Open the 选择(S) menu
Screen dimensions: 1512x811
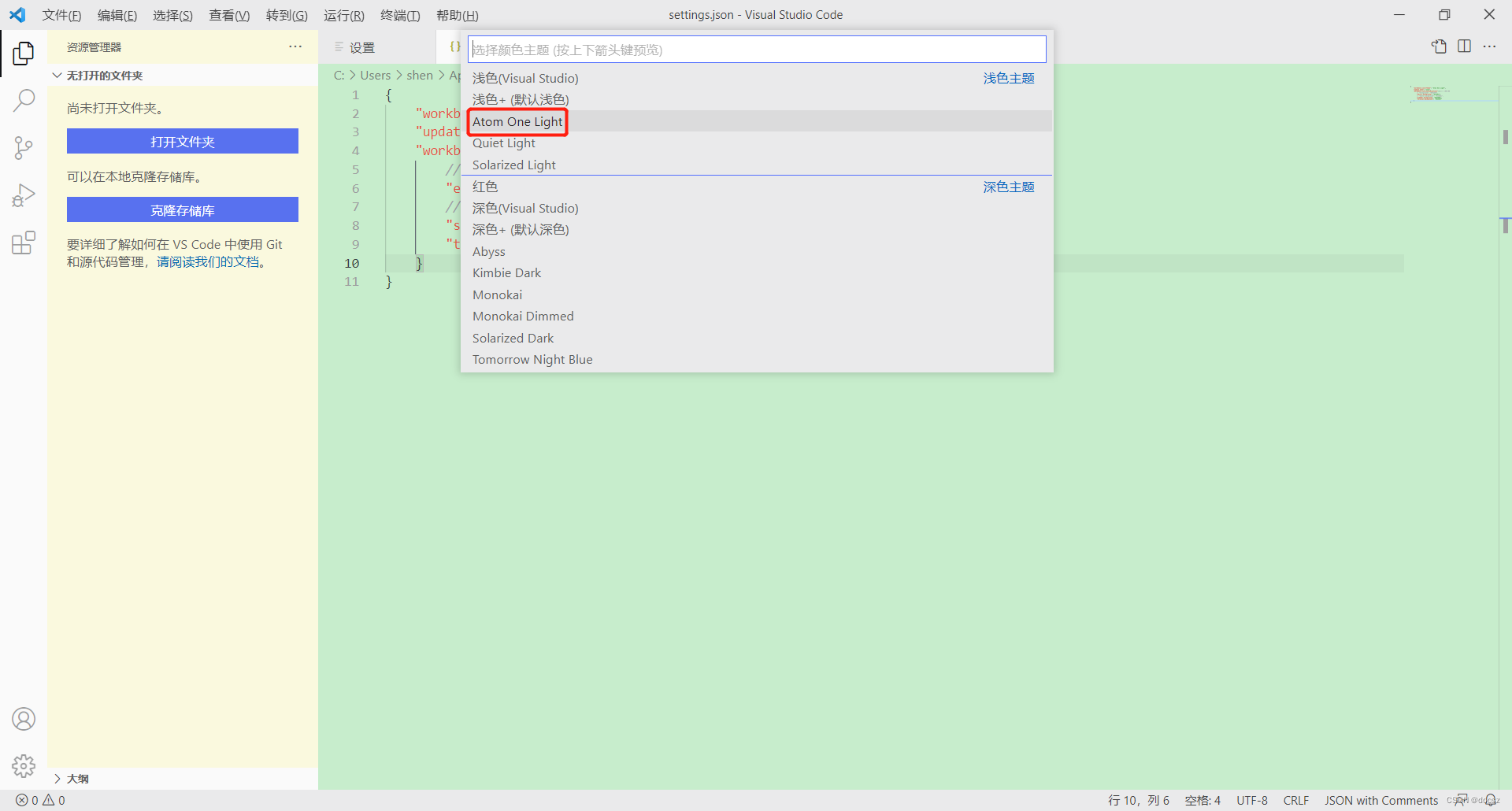(172, 15)
